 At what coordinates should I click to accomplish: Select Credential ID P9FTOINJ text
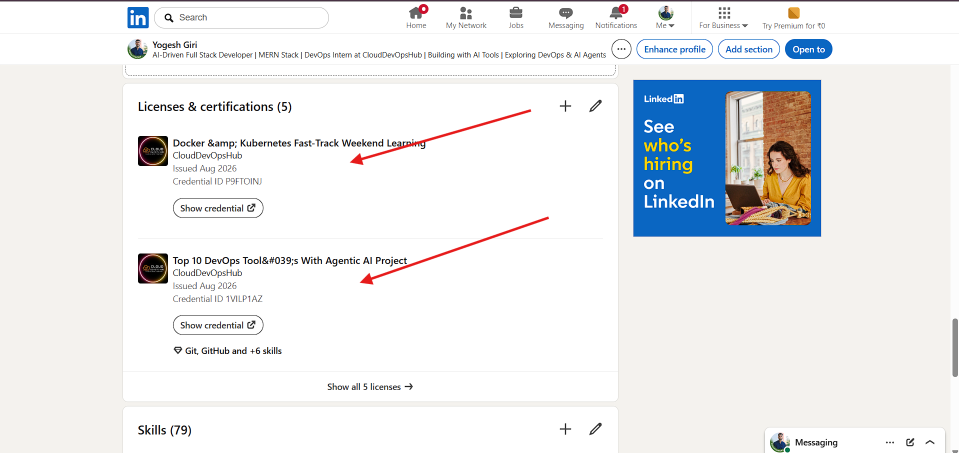click(x=217, y=182)
